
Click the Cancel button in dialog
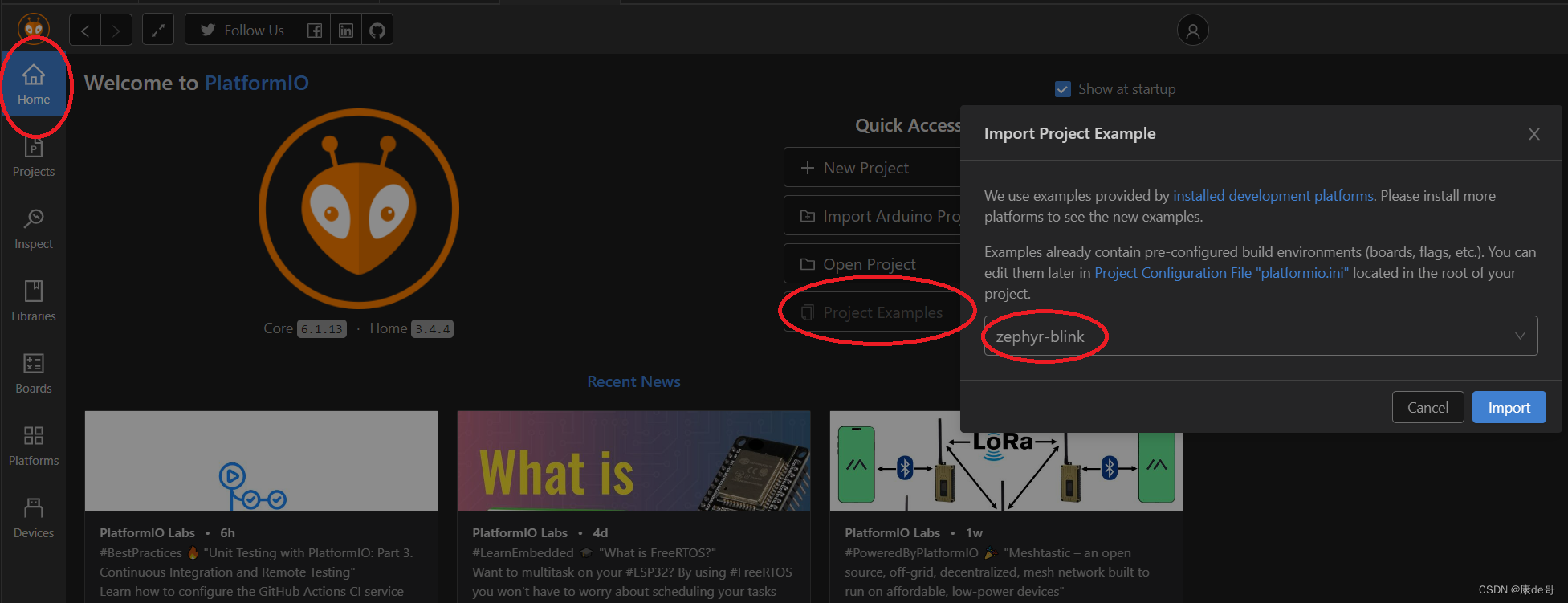(1427, 407)
